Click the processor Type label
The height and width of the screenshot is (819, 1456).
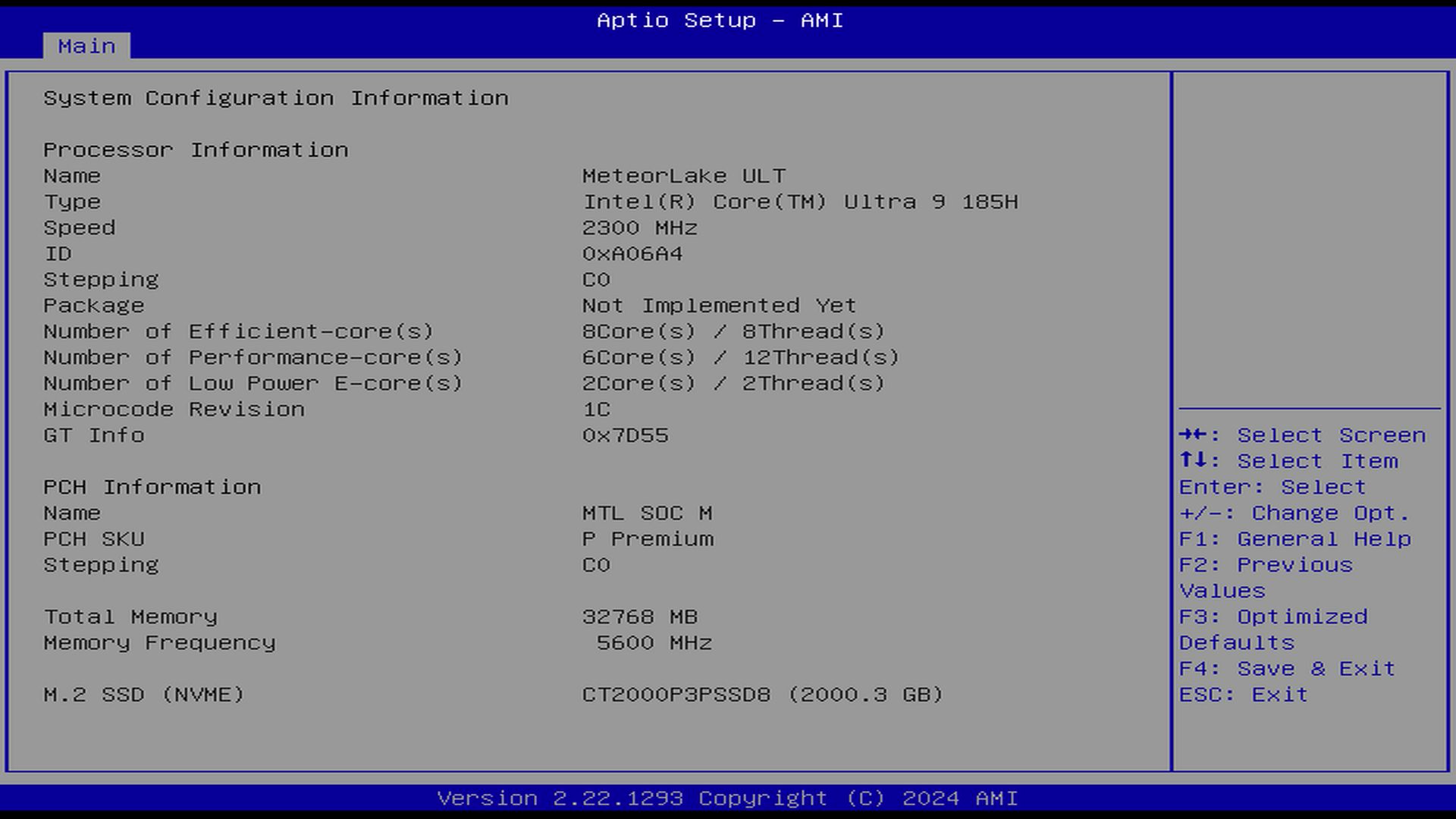(x=72, y=202)
